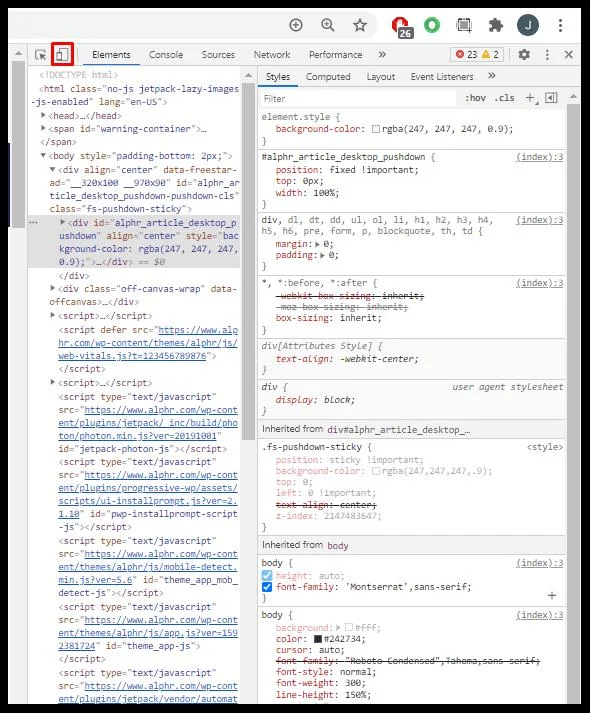Open the Performance tab
This screenshot has width=590, height=713.
[335, 55]
